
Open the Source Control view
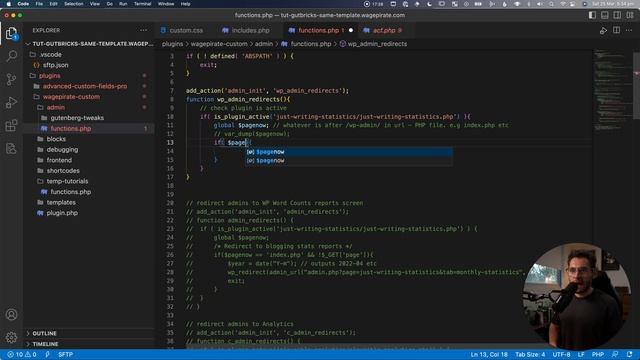tap(11, 79)
